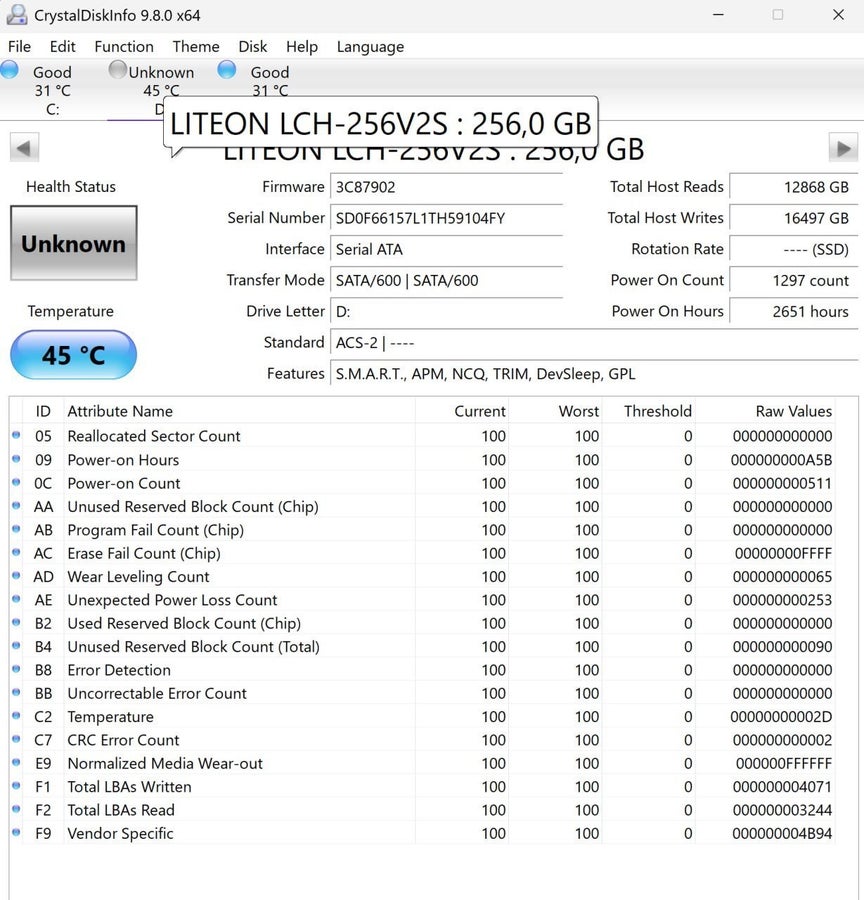Image resolution: width=864 pixels, height=900 pixels.
Task: Click the Rotation Rate ---- (SSD) value
Action: 793,249
